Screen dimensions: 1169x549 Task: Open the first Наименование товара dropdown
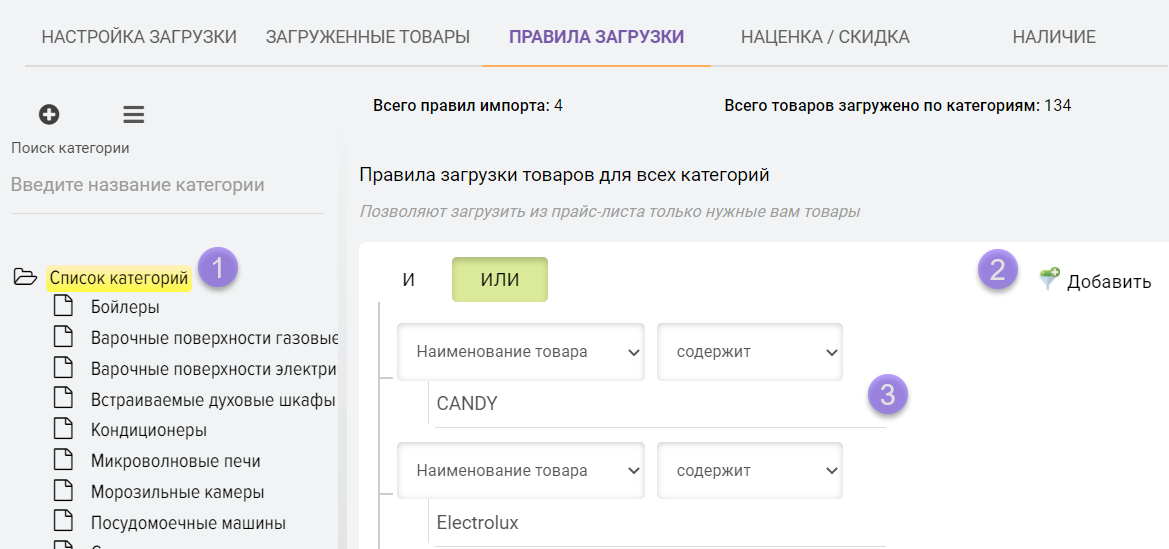(520, 352)
